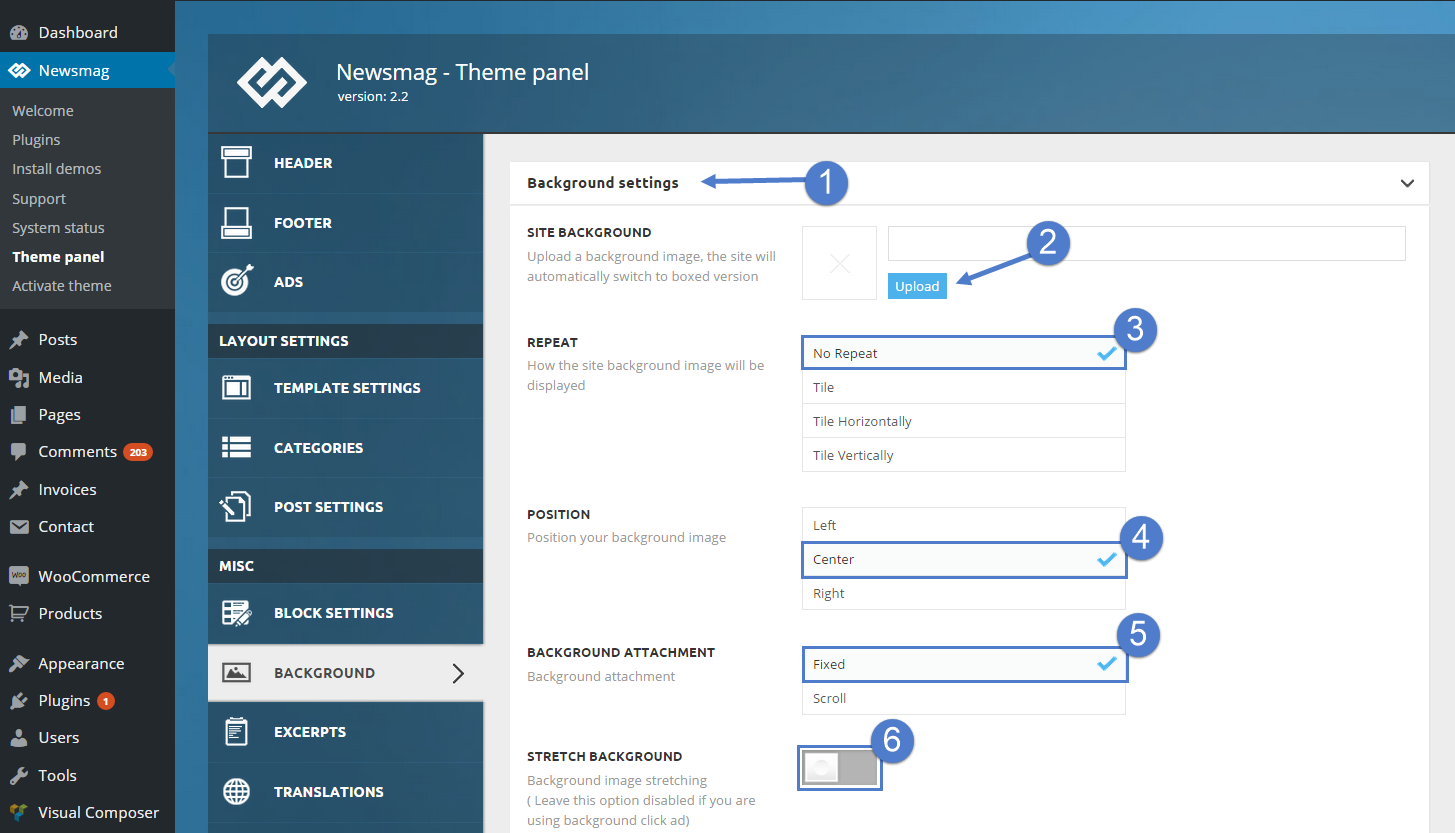Image resolution: width=1455 pixels, height=833 pixels.
Task: Click the Upload button
Action: point(917,286)
